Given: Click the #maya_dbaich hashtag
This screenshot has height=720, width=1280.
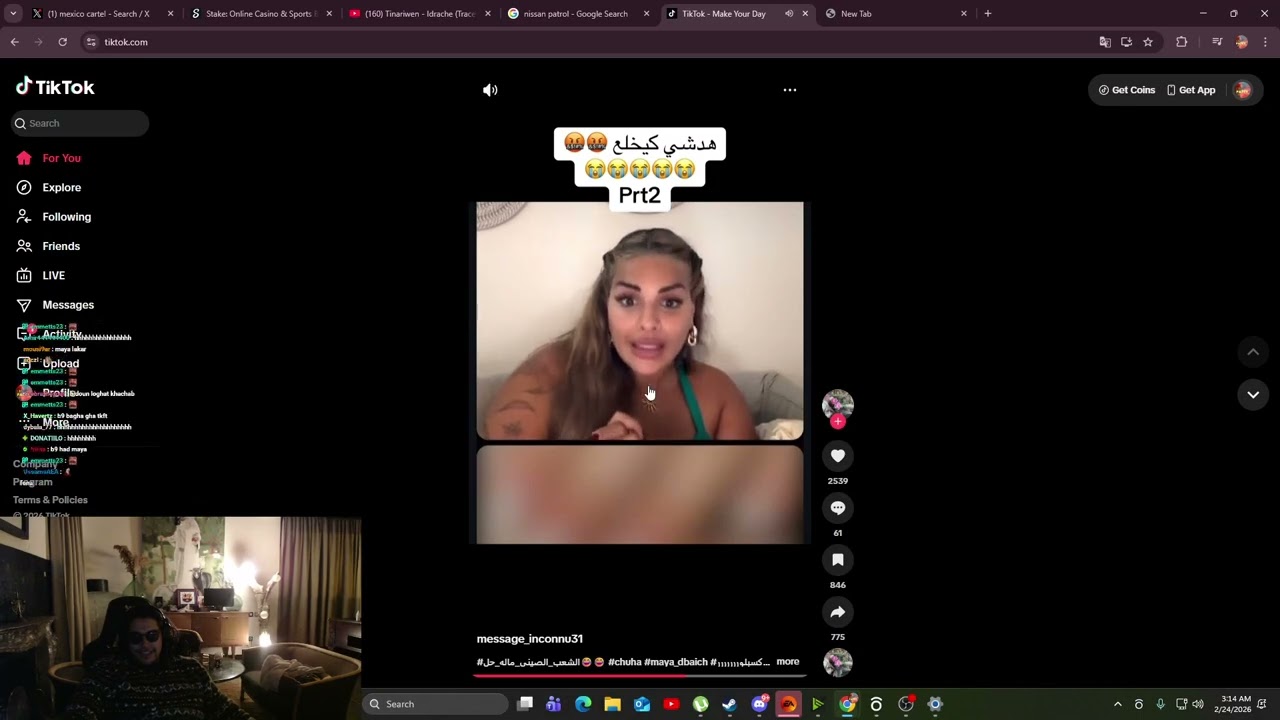Looking at the screenshot, I should pyautogui.click(x=676, y=662).
